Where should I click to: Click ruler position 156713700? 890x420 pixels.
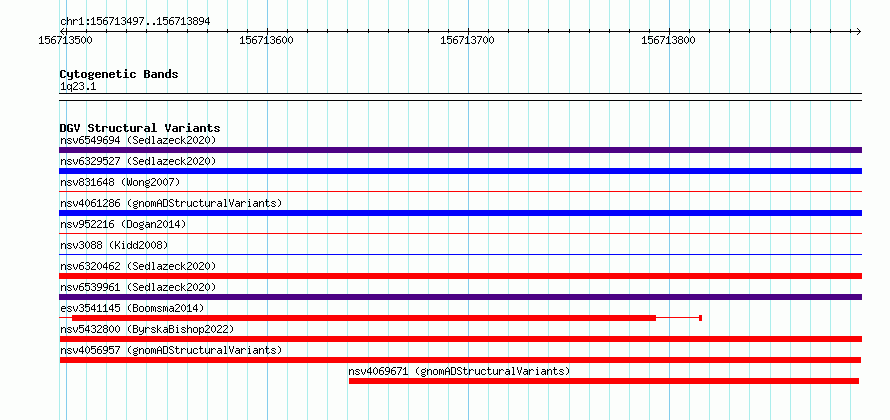click(468, 40)
